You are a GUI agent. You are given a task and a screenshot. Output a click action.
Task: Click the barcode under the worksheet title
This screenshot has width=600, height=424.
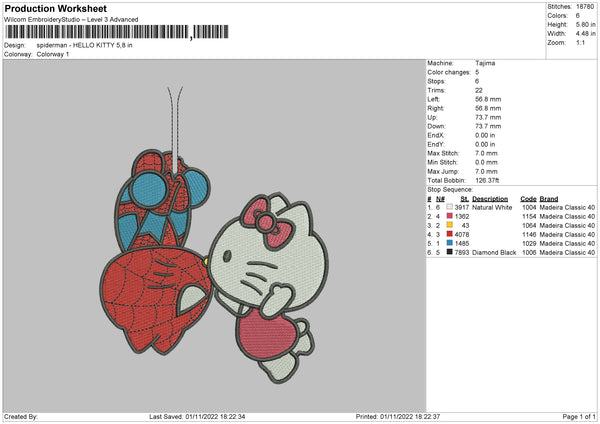click(x=117, y=32)
